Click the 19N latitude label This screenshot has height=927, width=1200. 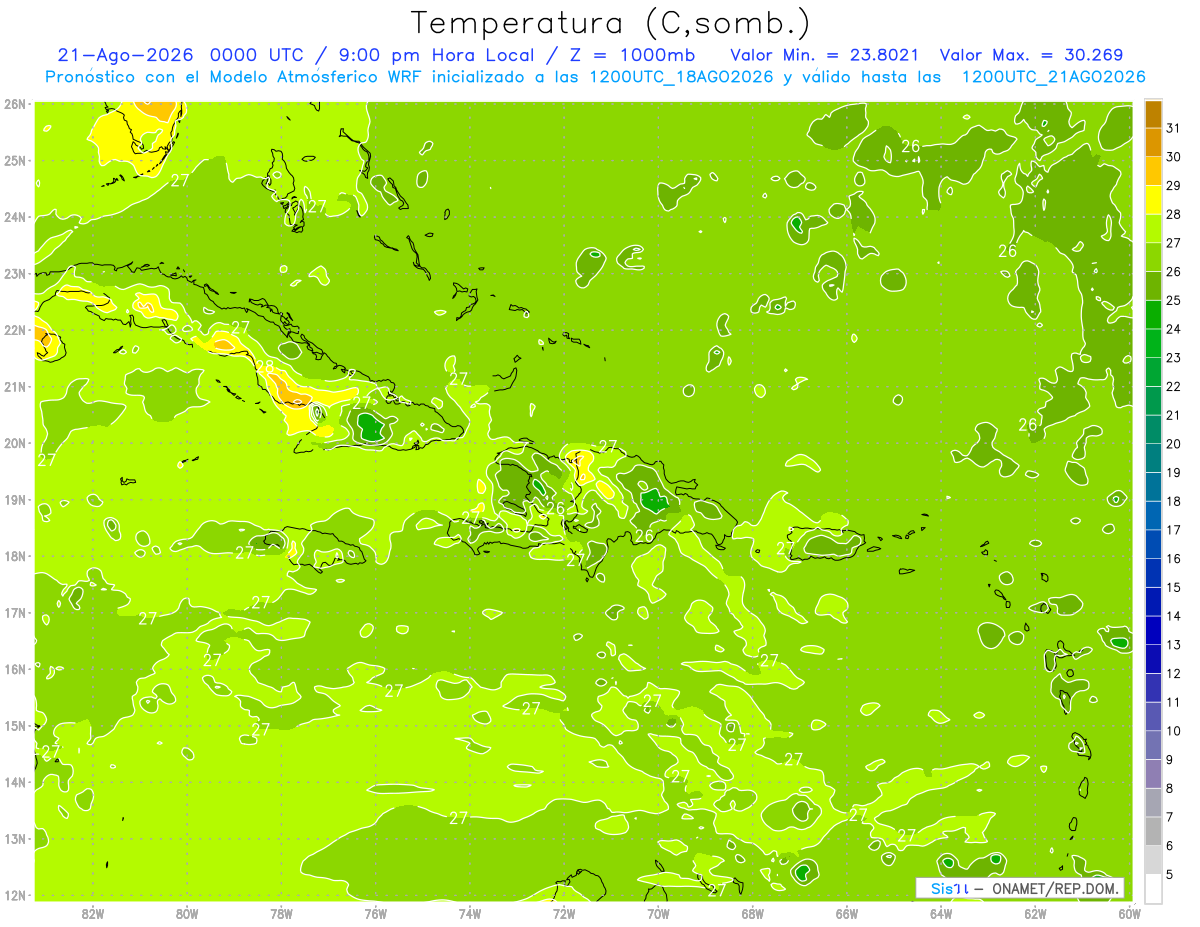[15, 500]
